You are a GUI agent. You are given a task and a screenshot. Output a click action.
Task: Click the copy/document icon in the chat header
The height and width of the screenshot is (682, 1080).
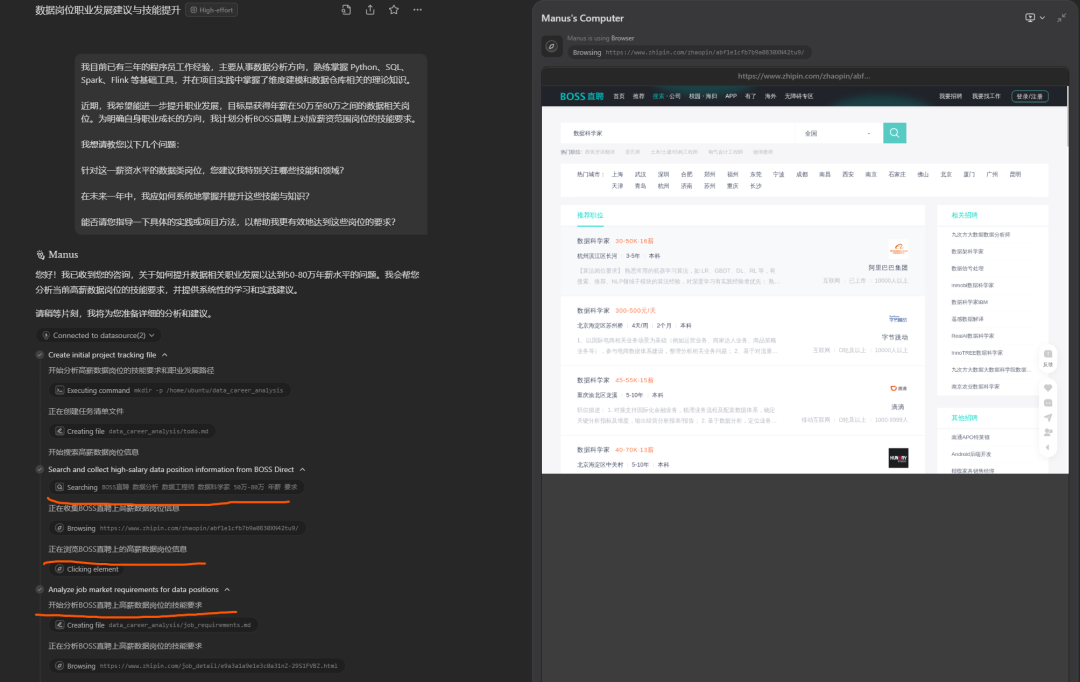click(346, 10)
